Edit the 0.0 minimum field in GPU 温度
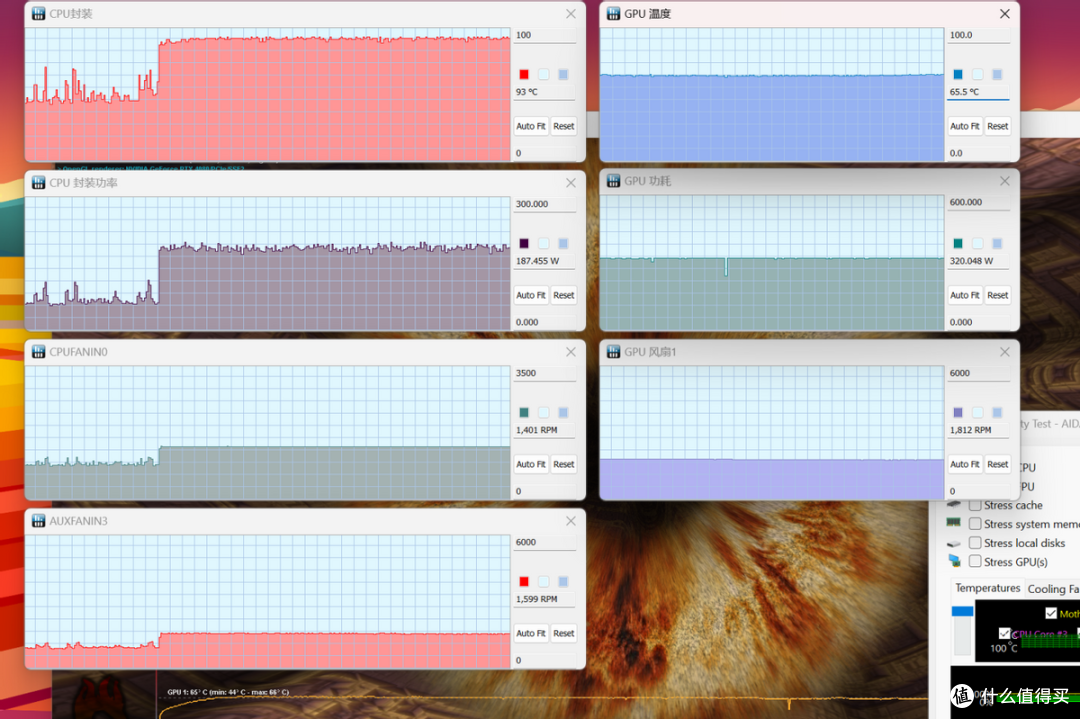1080x719 pixels. tap(978, 153)
